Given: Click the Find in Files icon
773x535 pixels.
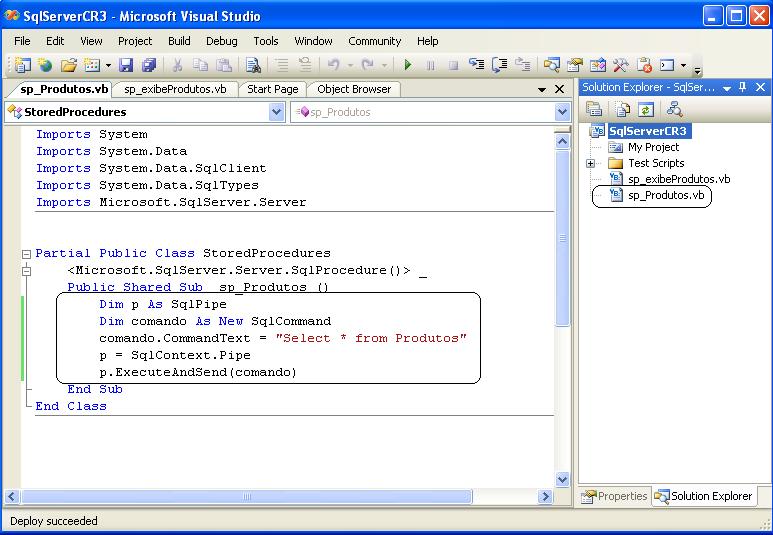Looking at the screenshot, I should point(253,65).
